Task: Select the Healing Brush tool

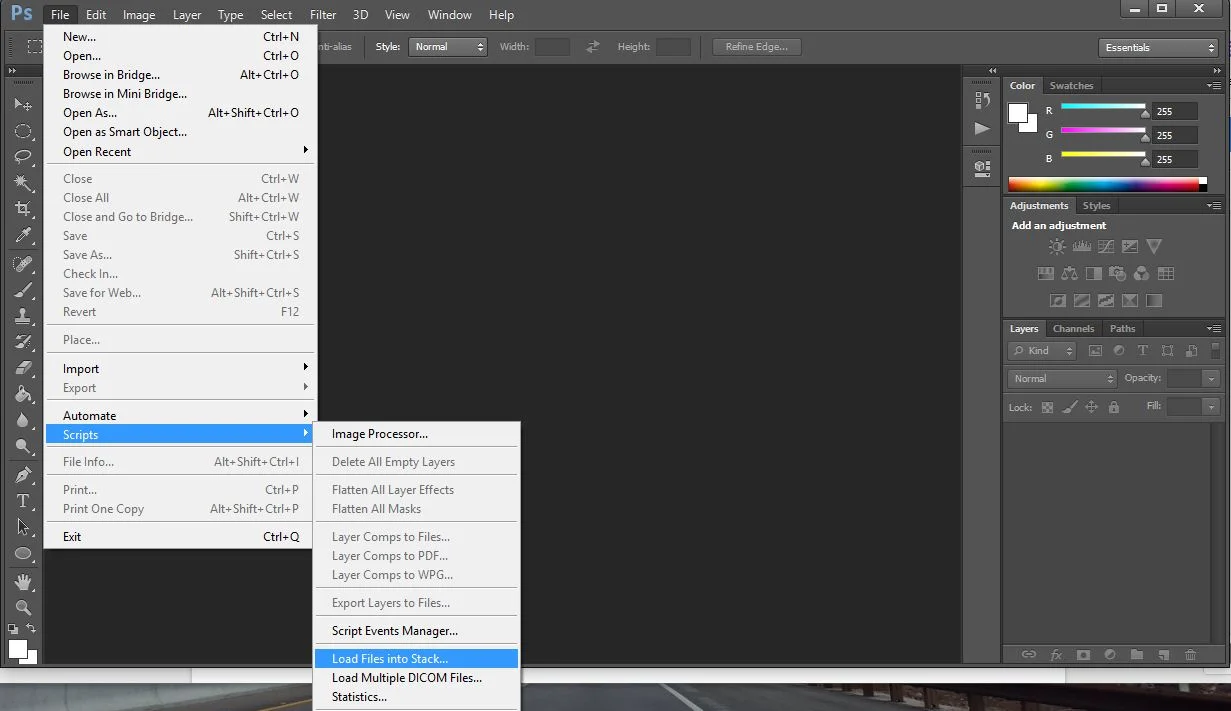Action: [23, 264]
